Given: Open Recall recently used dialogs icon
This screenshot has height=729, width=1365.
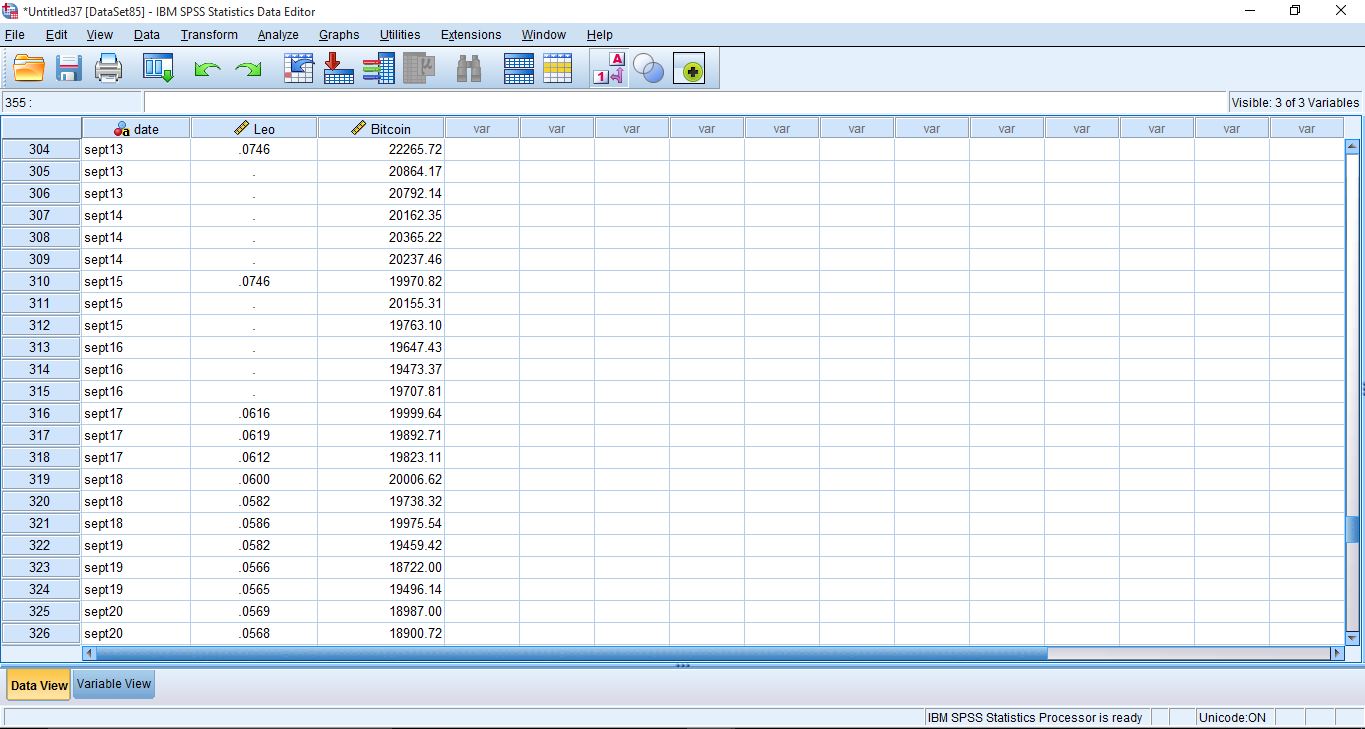Looking at the screenshot, I should (x=158, y=68).
